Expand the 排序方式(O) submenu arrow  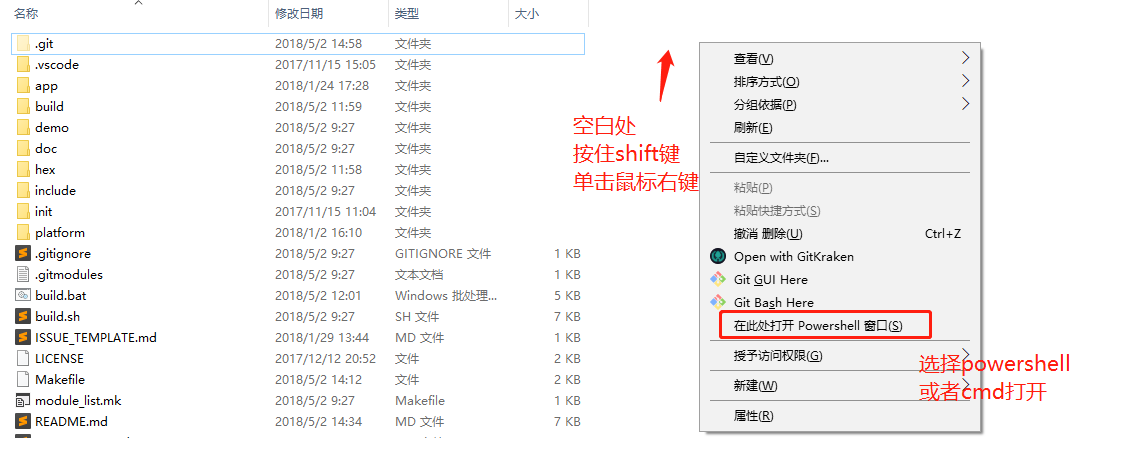coord(966,81)
